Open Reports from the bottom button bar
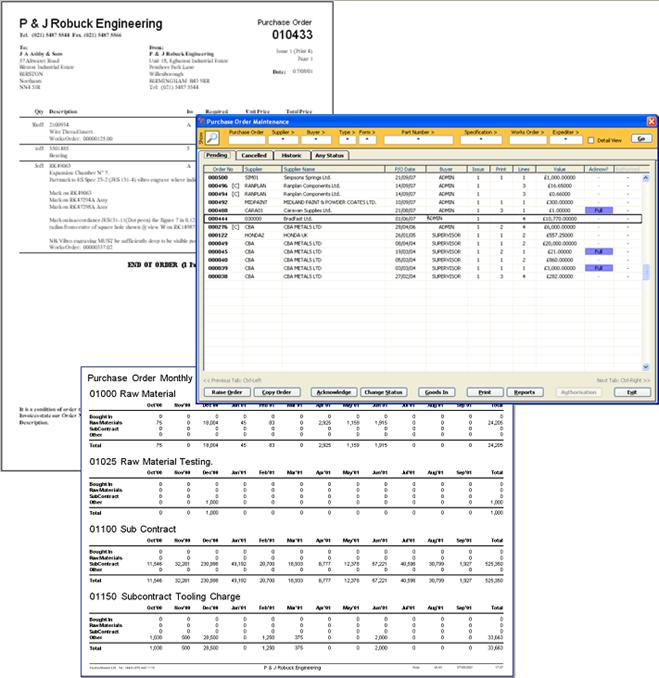Viewport: 659px width, 678px height. [x=527, y=393]
